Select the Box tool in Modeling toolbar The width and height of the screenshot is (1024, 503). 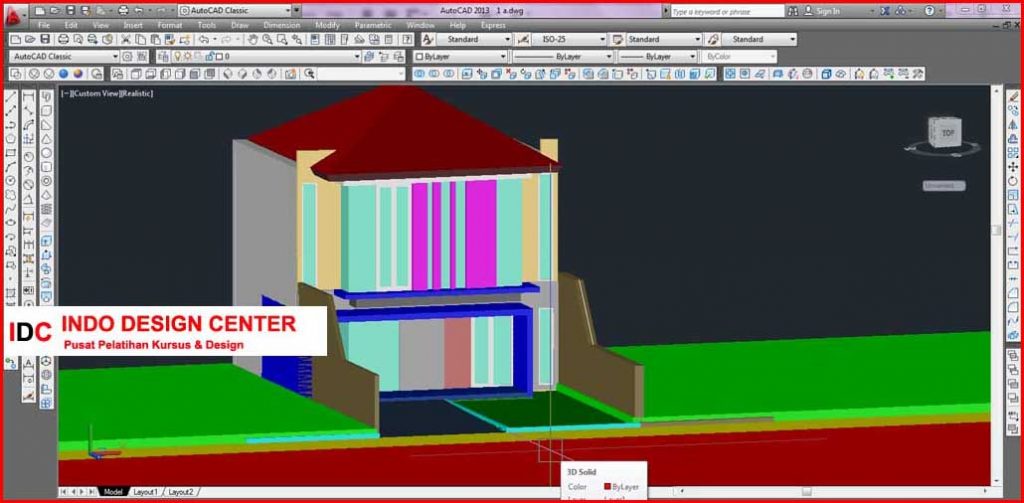(x=46, y=111)
